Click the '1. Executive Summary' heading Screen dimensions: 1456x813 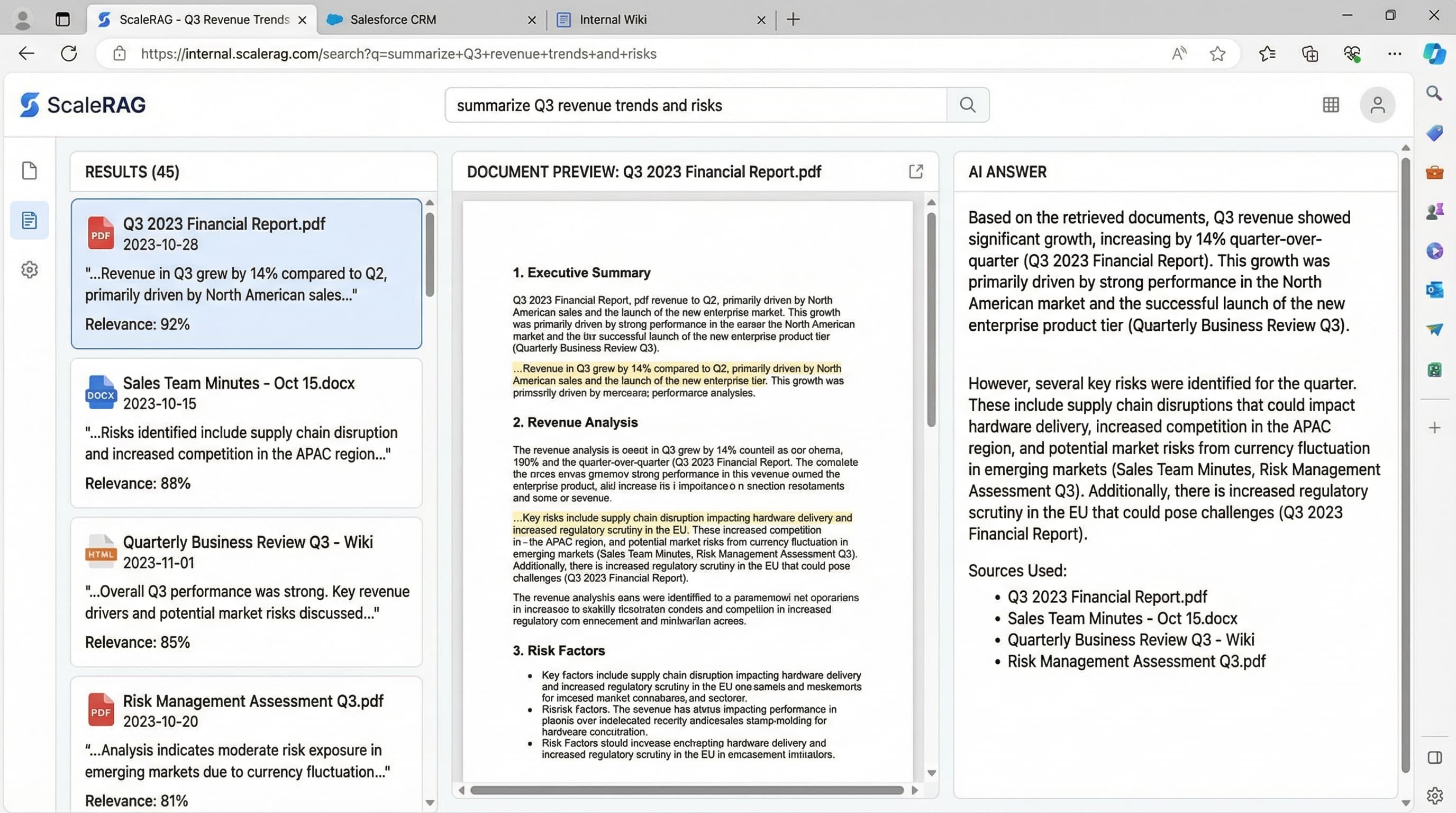581,273
